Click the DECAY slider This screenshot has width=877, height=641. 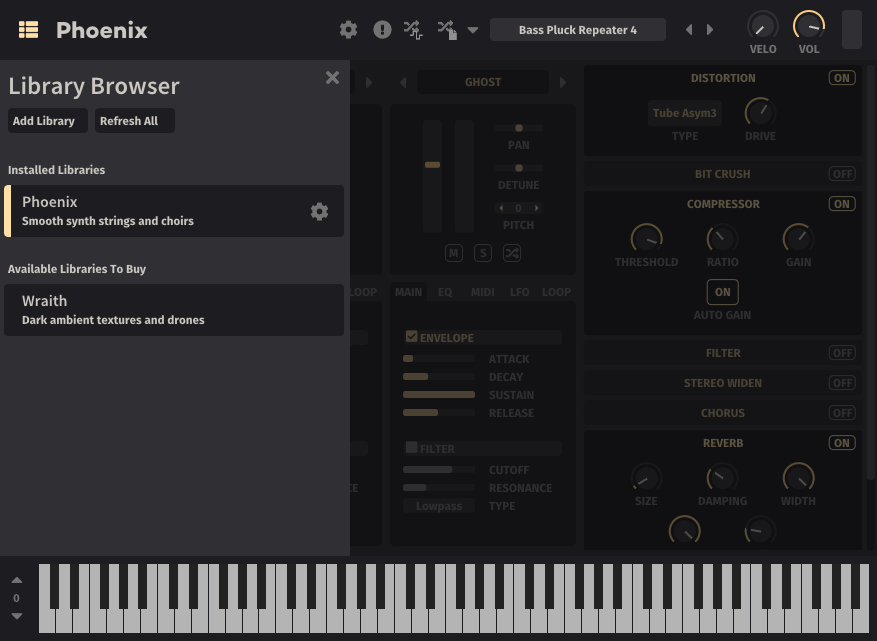click(x=439, y=377)
